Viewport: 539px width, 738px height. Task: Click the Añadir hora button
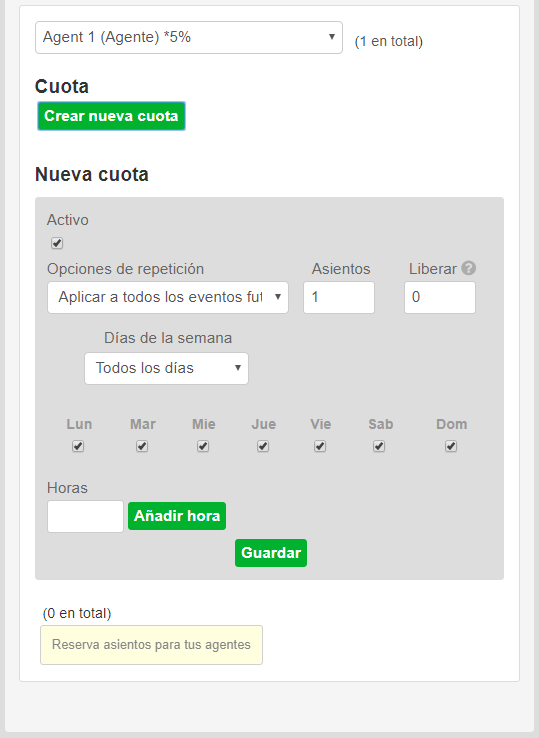point(177,516)
